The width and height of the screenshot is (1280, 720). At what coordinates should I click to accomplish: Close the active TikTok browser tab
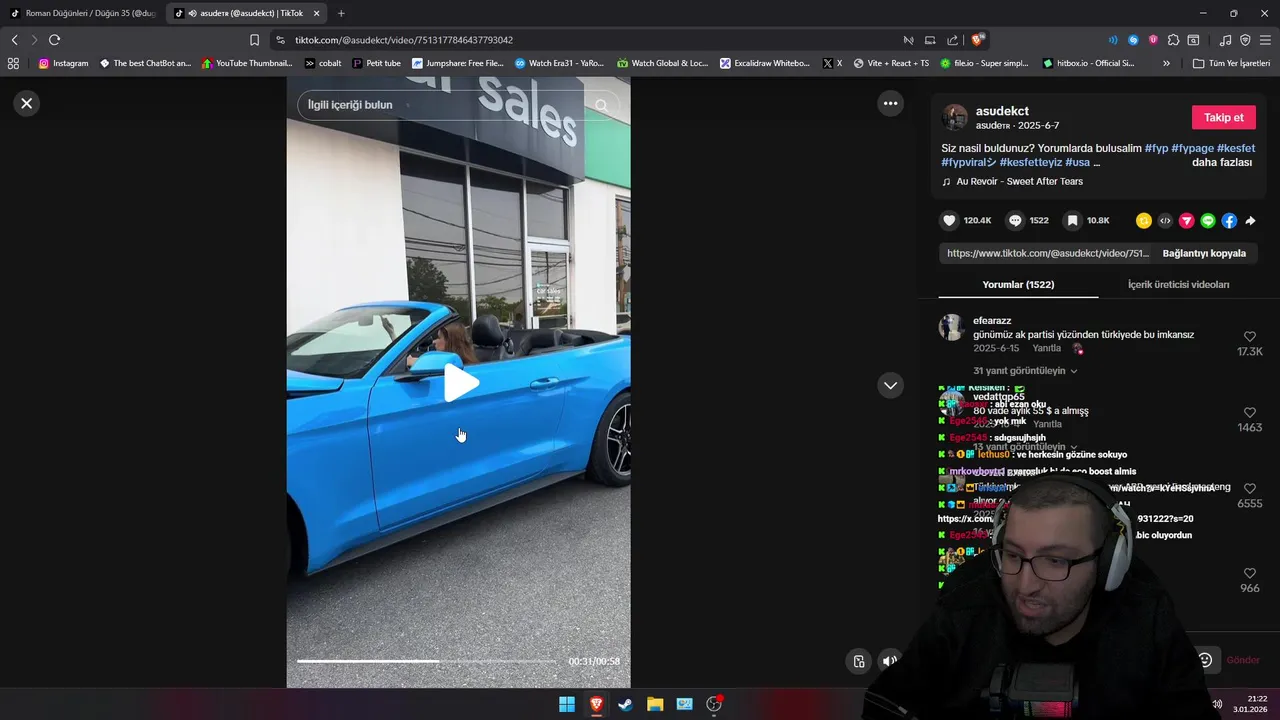point(317,13)
